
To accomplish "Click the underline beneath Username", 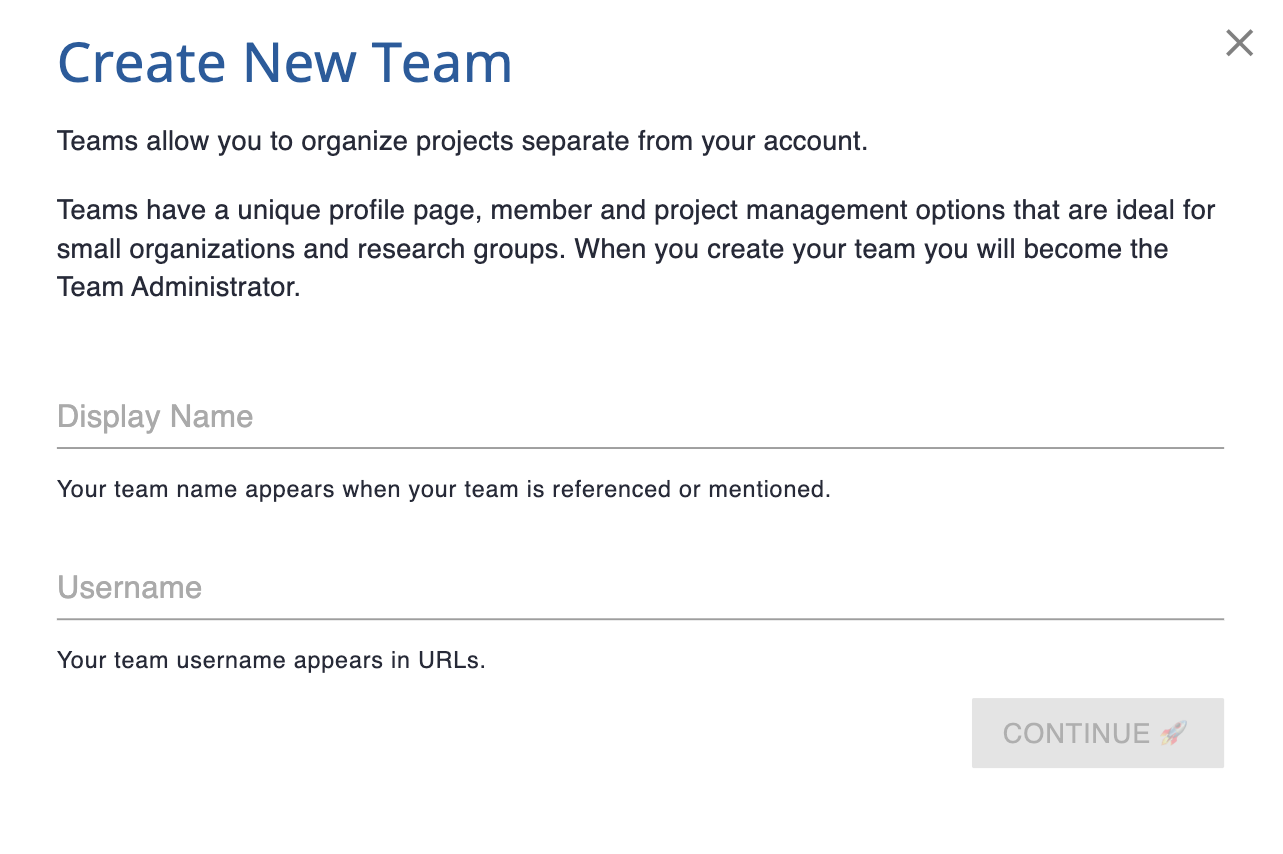I will [x=640, y=619].
